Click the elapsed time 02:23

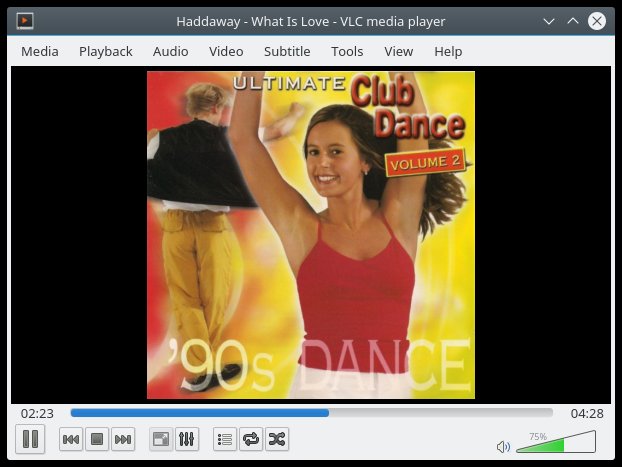pos(37,413)
